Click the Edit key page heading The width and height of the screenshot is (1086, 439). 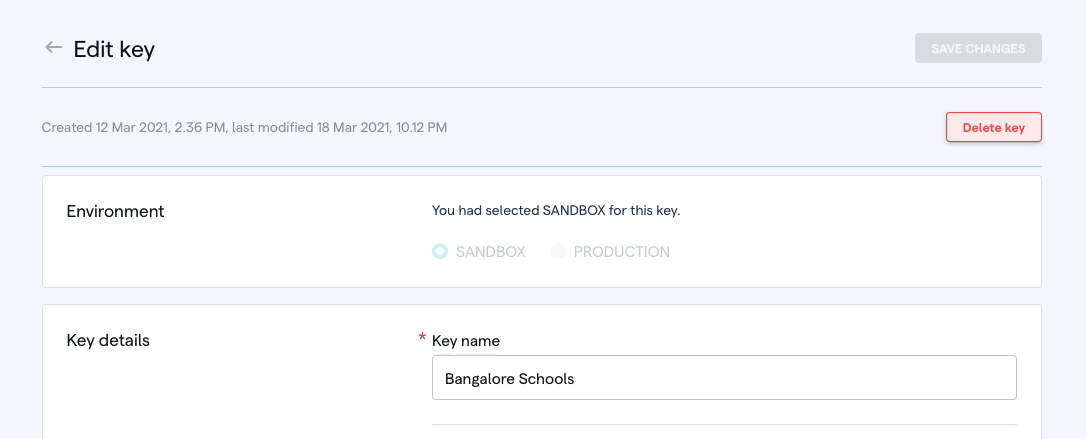coord(114,49)
